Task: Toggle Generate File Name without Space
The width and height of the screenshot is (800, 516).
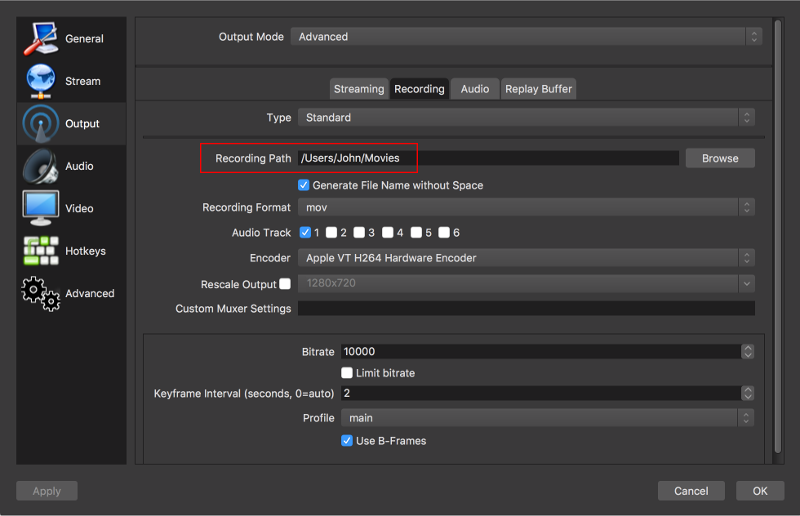Action: (x=304, y=185)
